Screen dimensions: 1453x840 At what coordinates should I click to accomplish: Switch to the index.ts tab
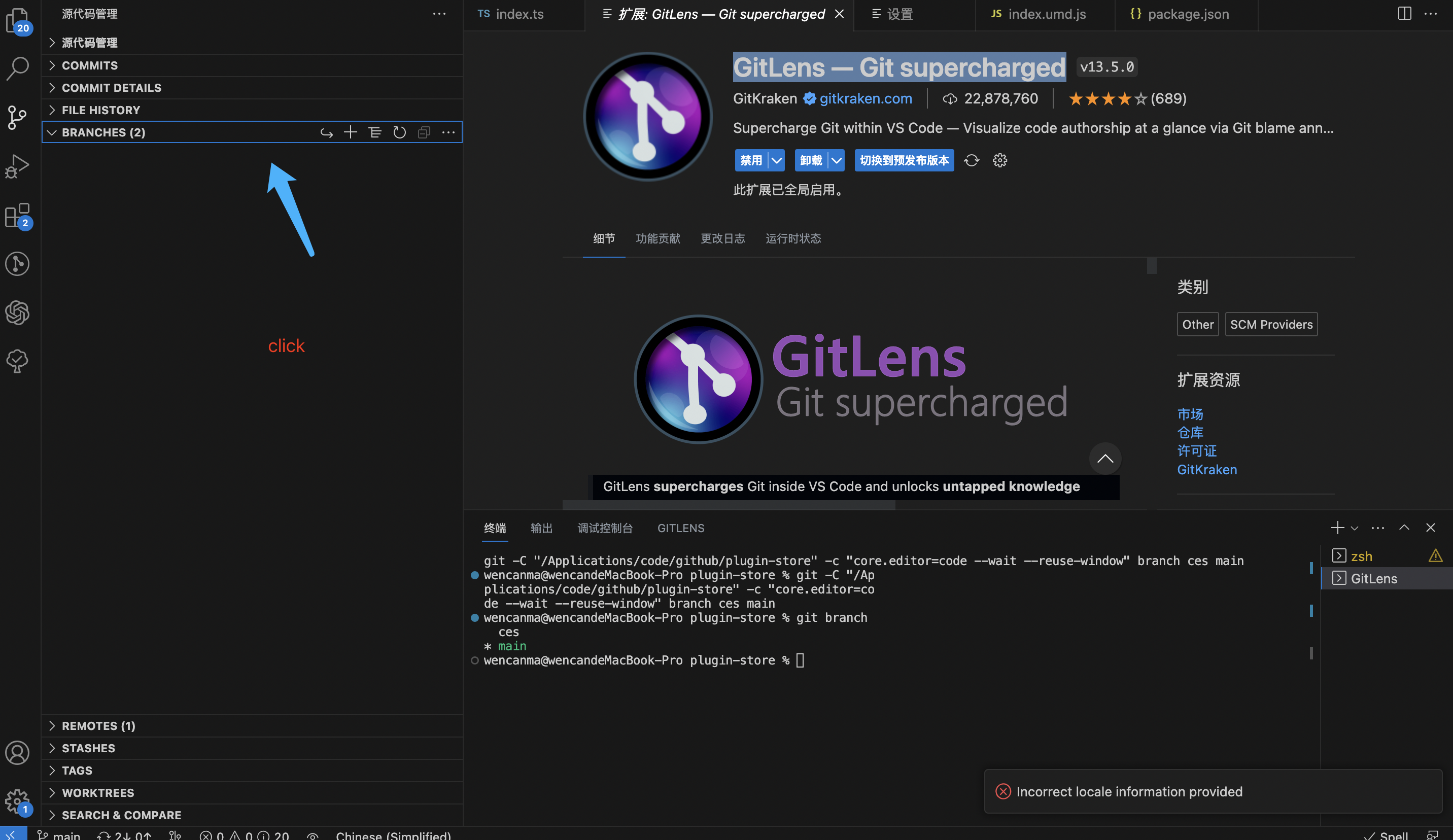tap(518, 14)
